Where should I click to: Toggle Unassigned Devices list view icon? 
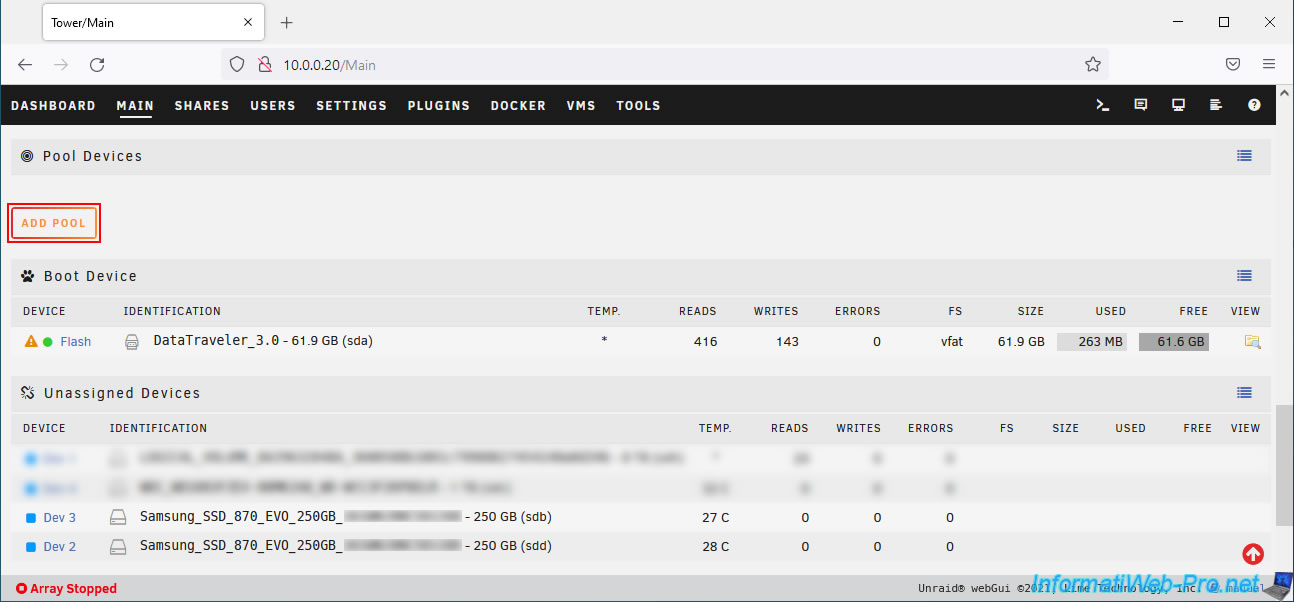[x=1244, y=393]
